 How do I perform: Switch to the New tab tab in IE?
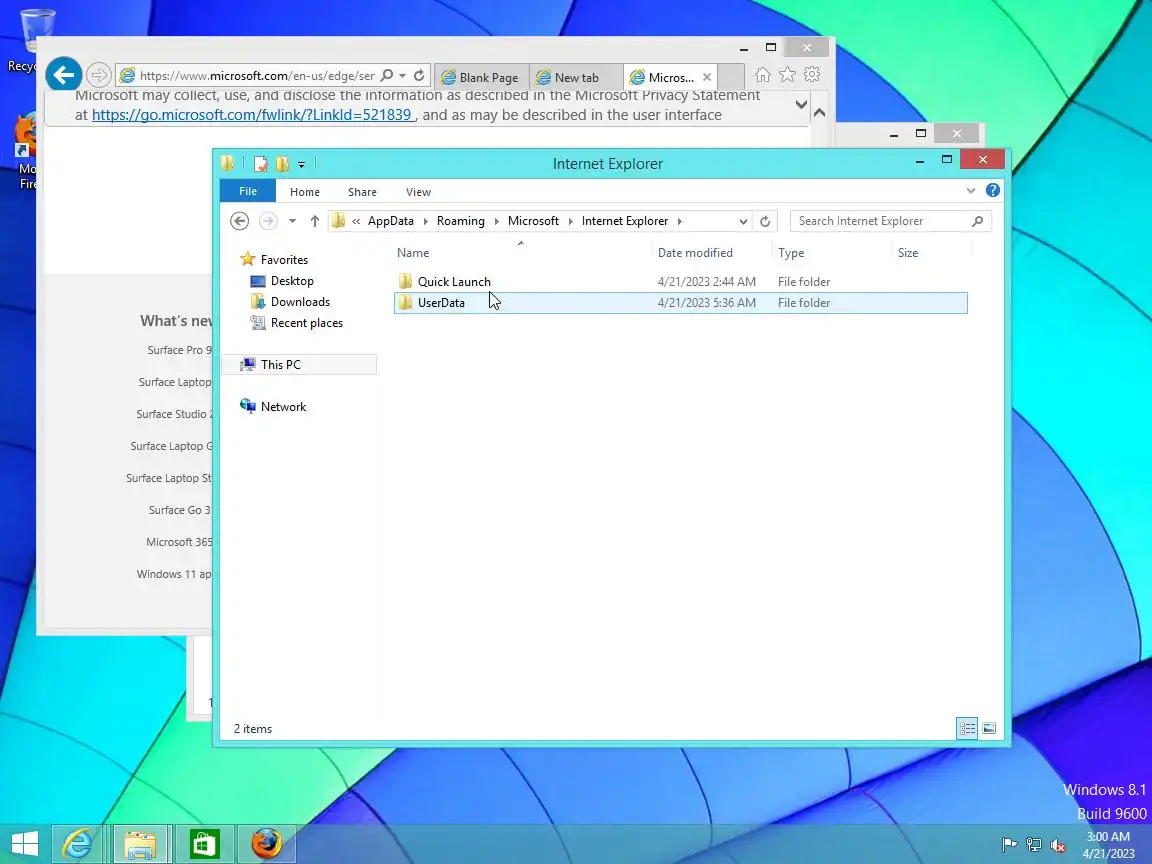point(576,77)
